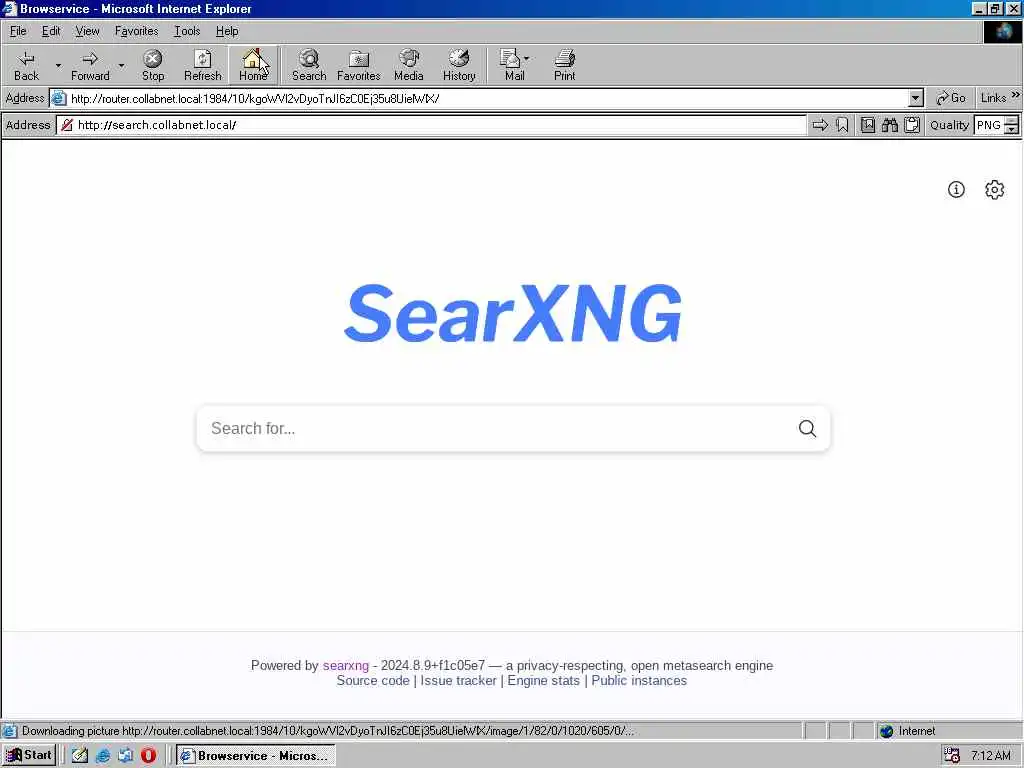Screen dimensions: 1024x768
Task: Increase quality with the up stepper arrow
Action: coord(1012,120)
